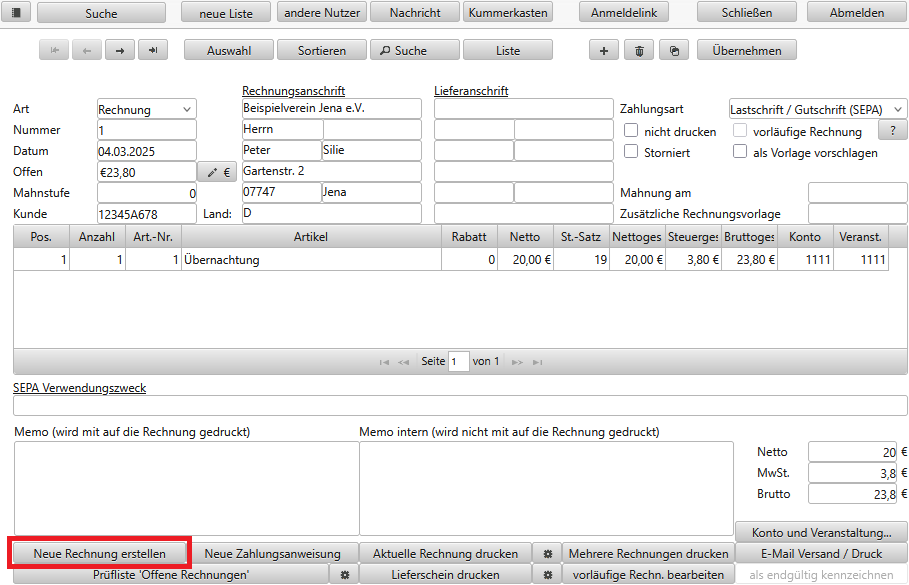Screen dimensions: 909x585
Task: Click the pencil-euro edit button beside Offen
Action: pyautogui.click(x=217, y=172)
